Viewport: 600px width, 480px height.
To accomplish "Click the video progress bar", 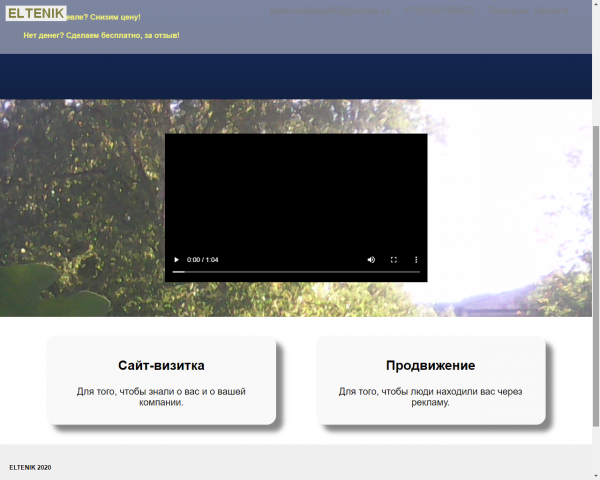I will coord(296,272).
